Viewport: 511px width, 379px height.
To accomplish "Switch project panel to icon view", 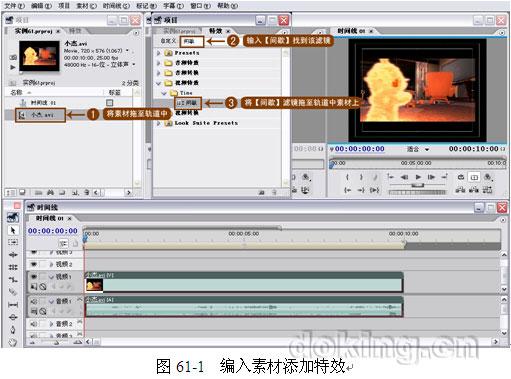I will pyautogui.click(x=22, y=192).
